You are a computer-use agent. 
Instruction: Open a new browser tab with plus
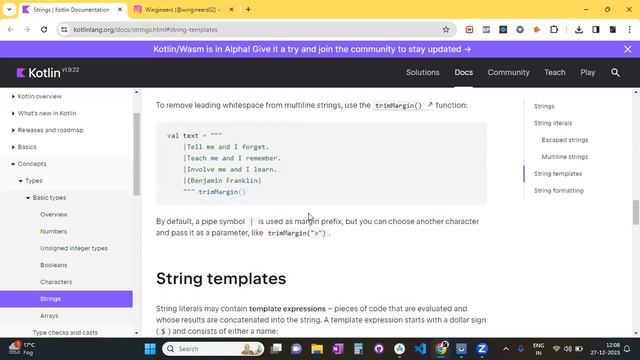coord(248,9)
